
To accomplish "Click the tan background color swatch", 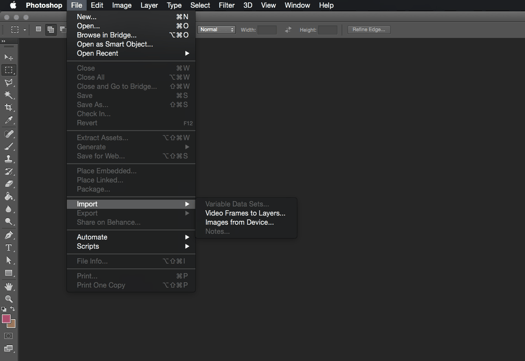I will (x=12, y=324).
